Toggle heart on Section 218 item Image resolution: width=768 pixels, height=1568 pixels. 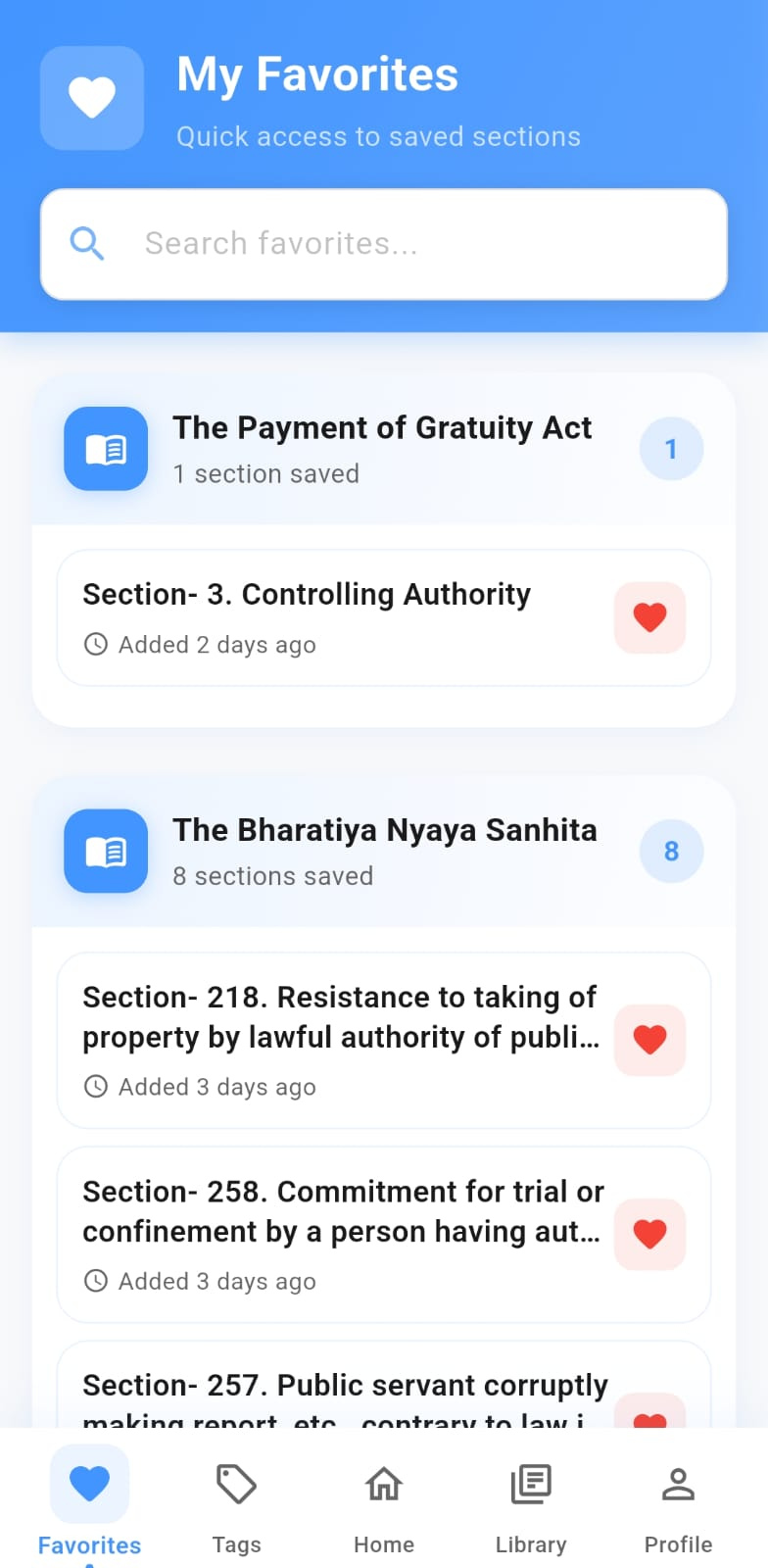click(649, 1040)
